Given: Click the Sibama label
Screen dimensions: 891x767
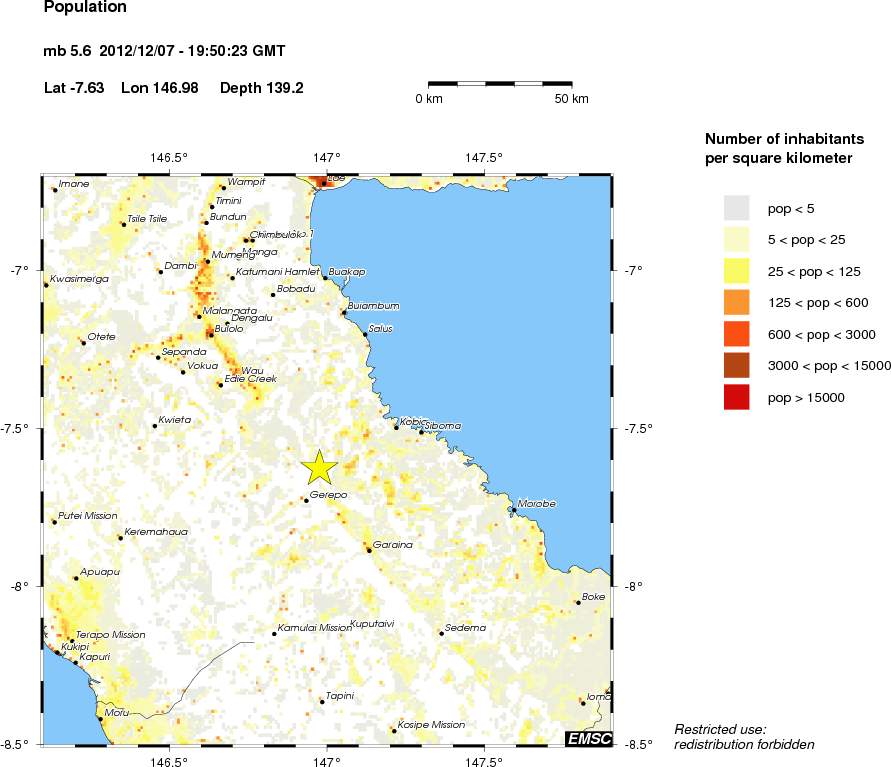Looking at the screenshot, I should [443, 426].
